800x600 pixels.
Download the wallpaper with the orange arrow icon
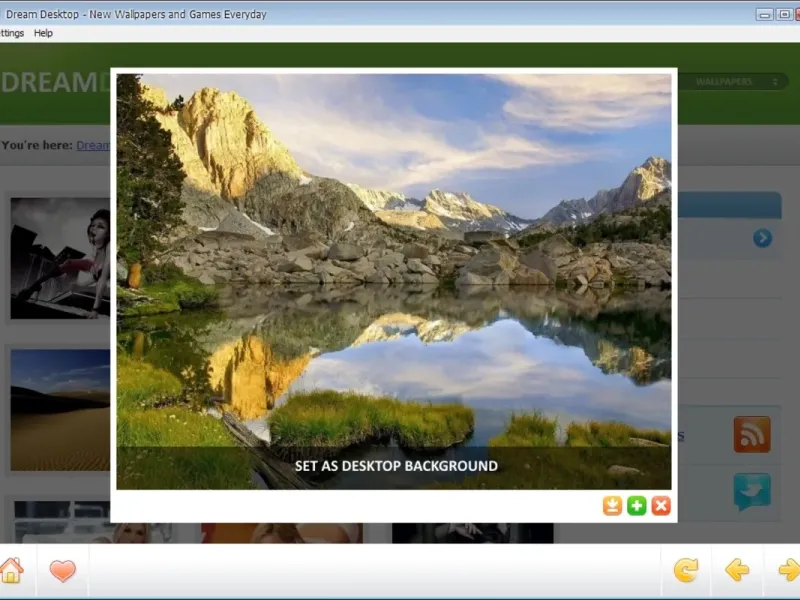click(x=612, y=506)
